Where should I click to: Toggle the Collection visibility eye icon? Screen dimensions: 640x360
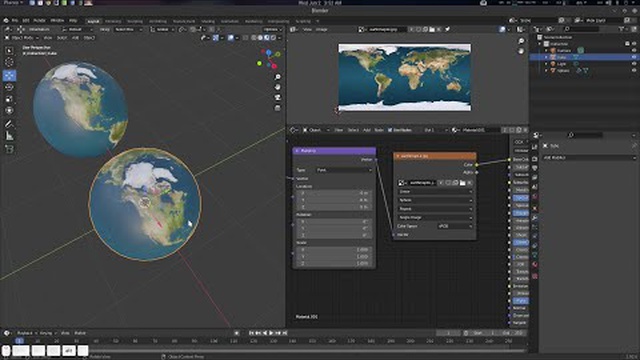[634, 44]
